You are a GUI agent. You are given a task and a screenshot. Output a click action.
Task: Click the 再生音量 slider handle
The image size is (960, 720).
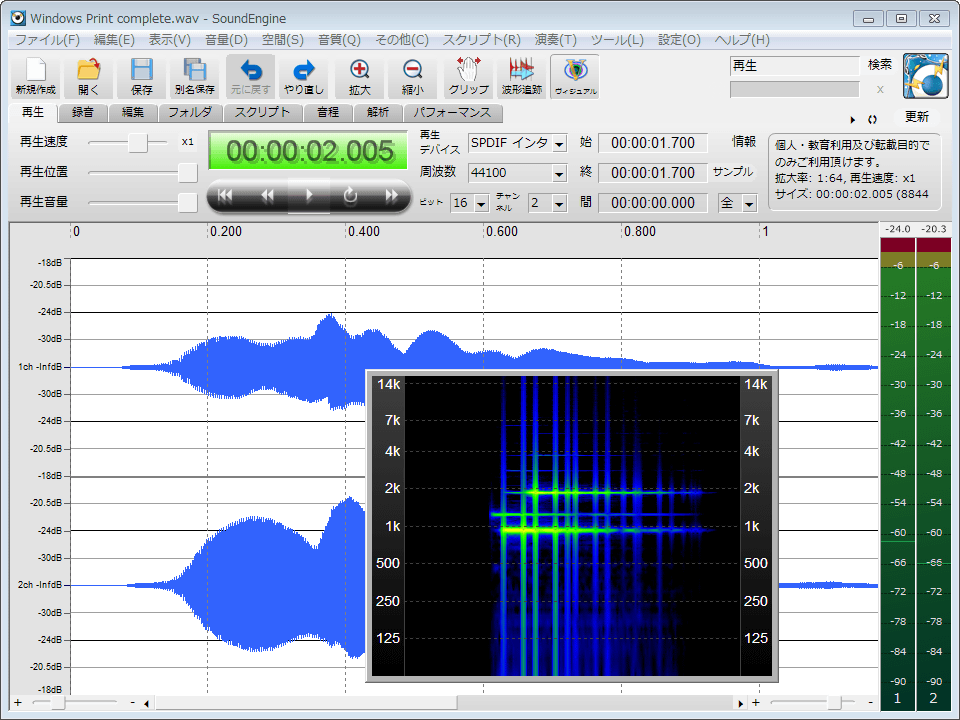(187, 203)
